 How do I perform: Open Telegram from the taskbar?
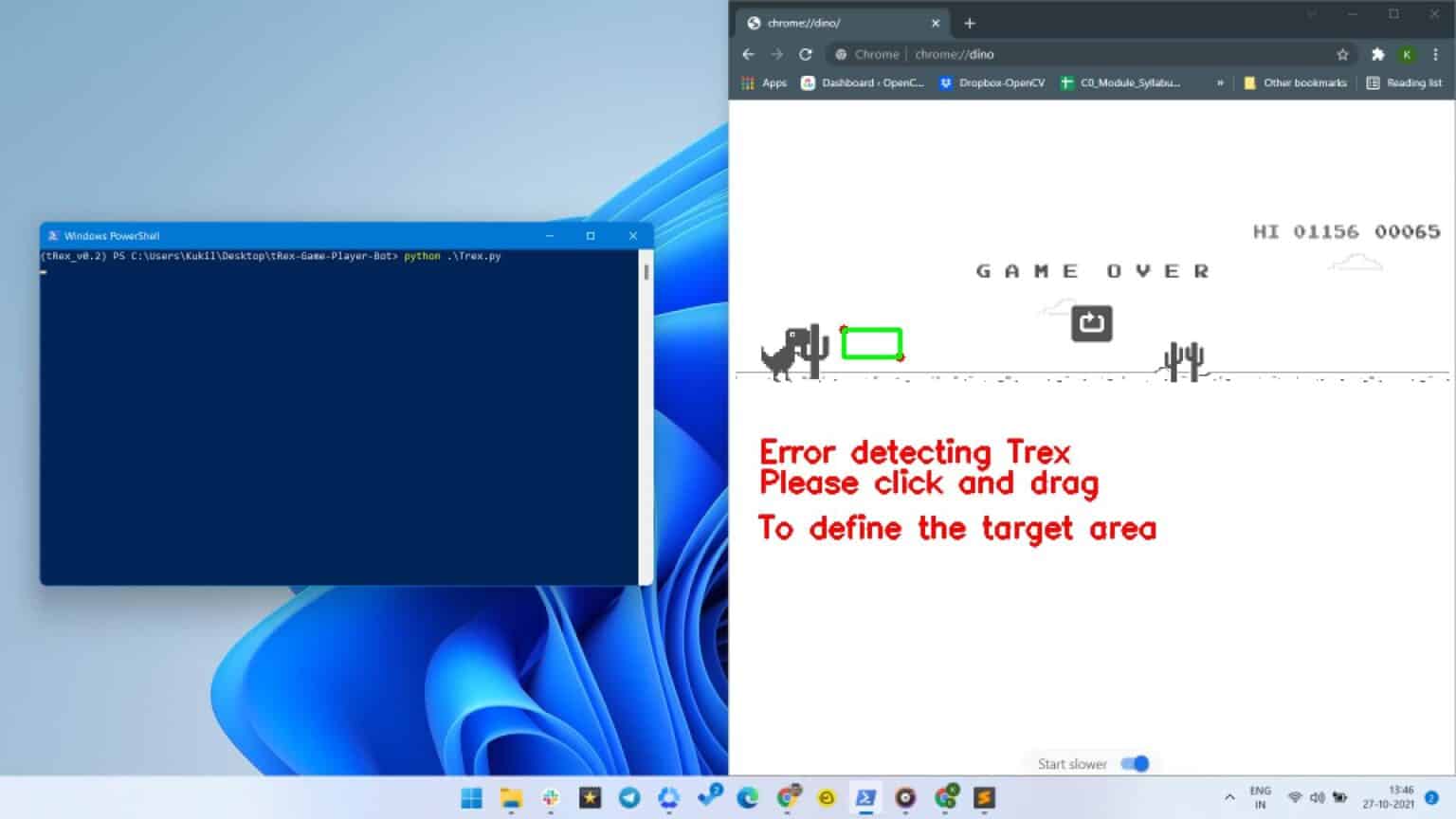click(x=629, y=798)
